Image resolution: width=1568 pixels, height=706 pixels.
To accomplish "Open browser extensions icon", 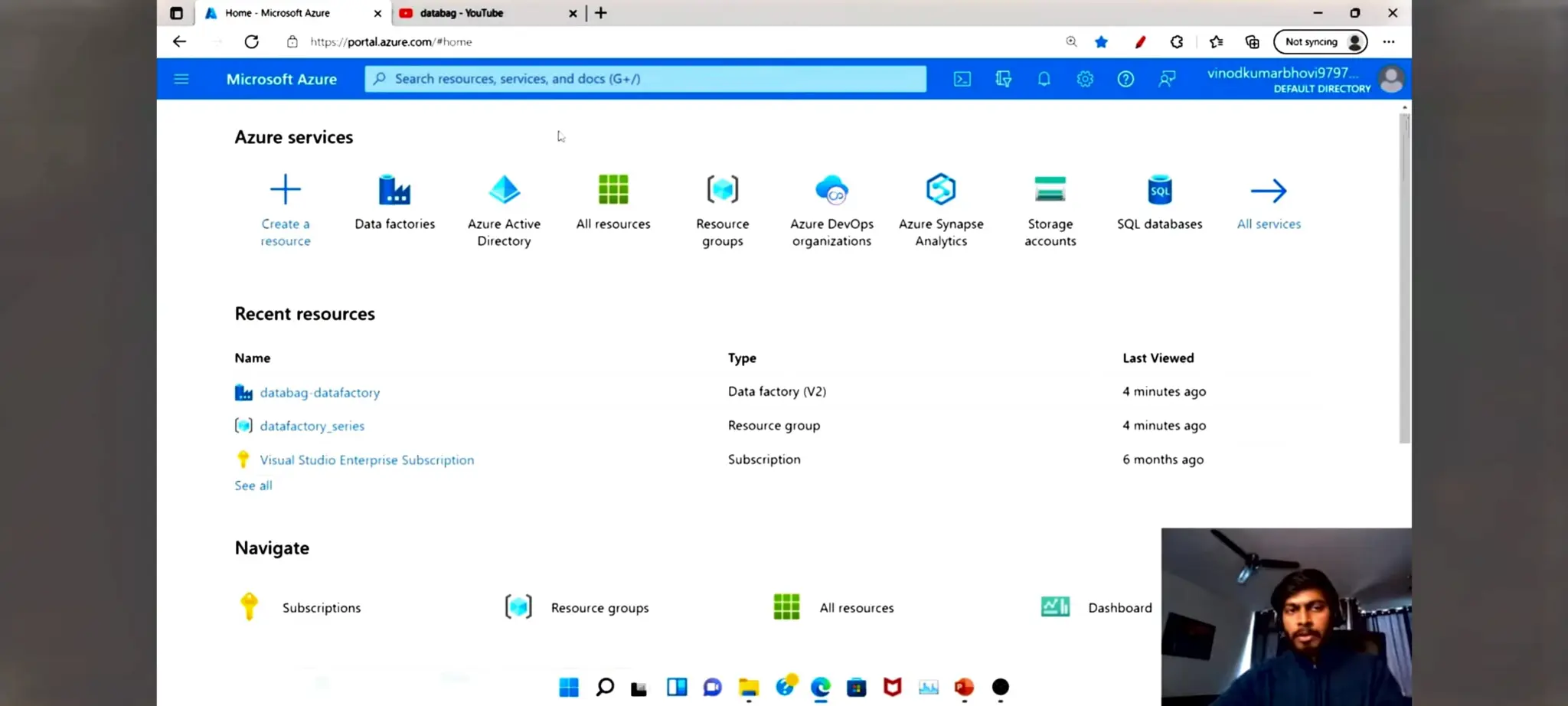I will pos(1177,41).
